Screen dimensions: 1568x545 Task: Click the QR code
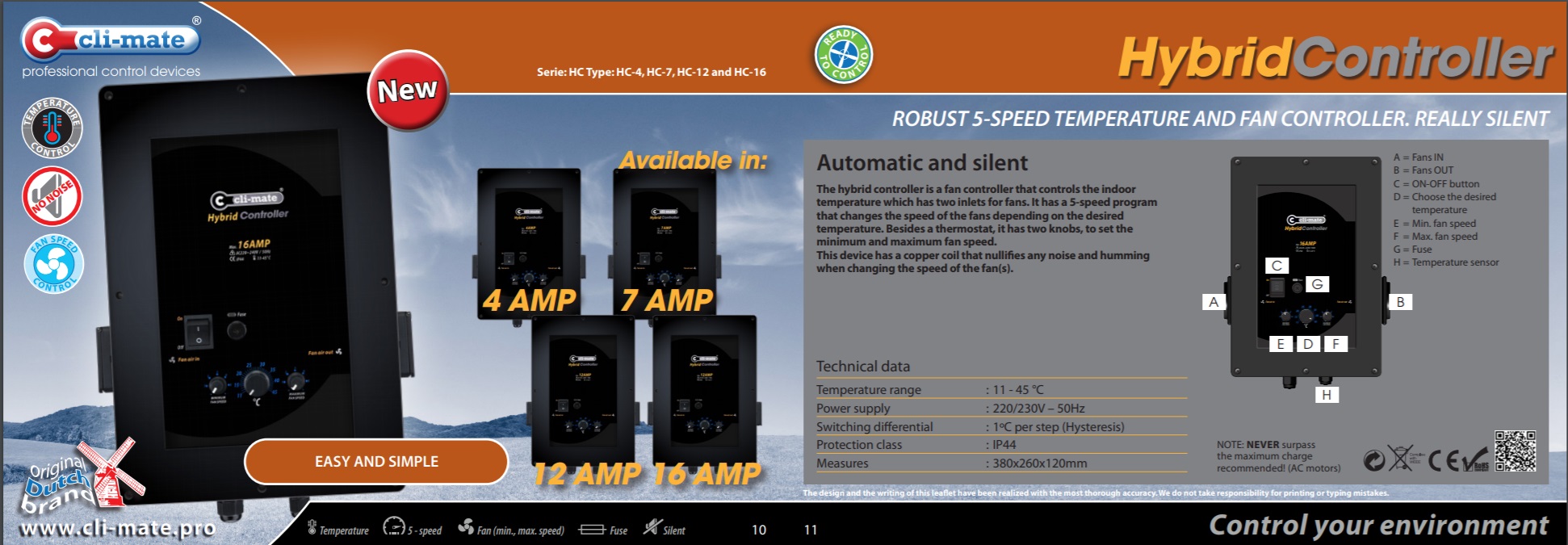point(1515,451)
